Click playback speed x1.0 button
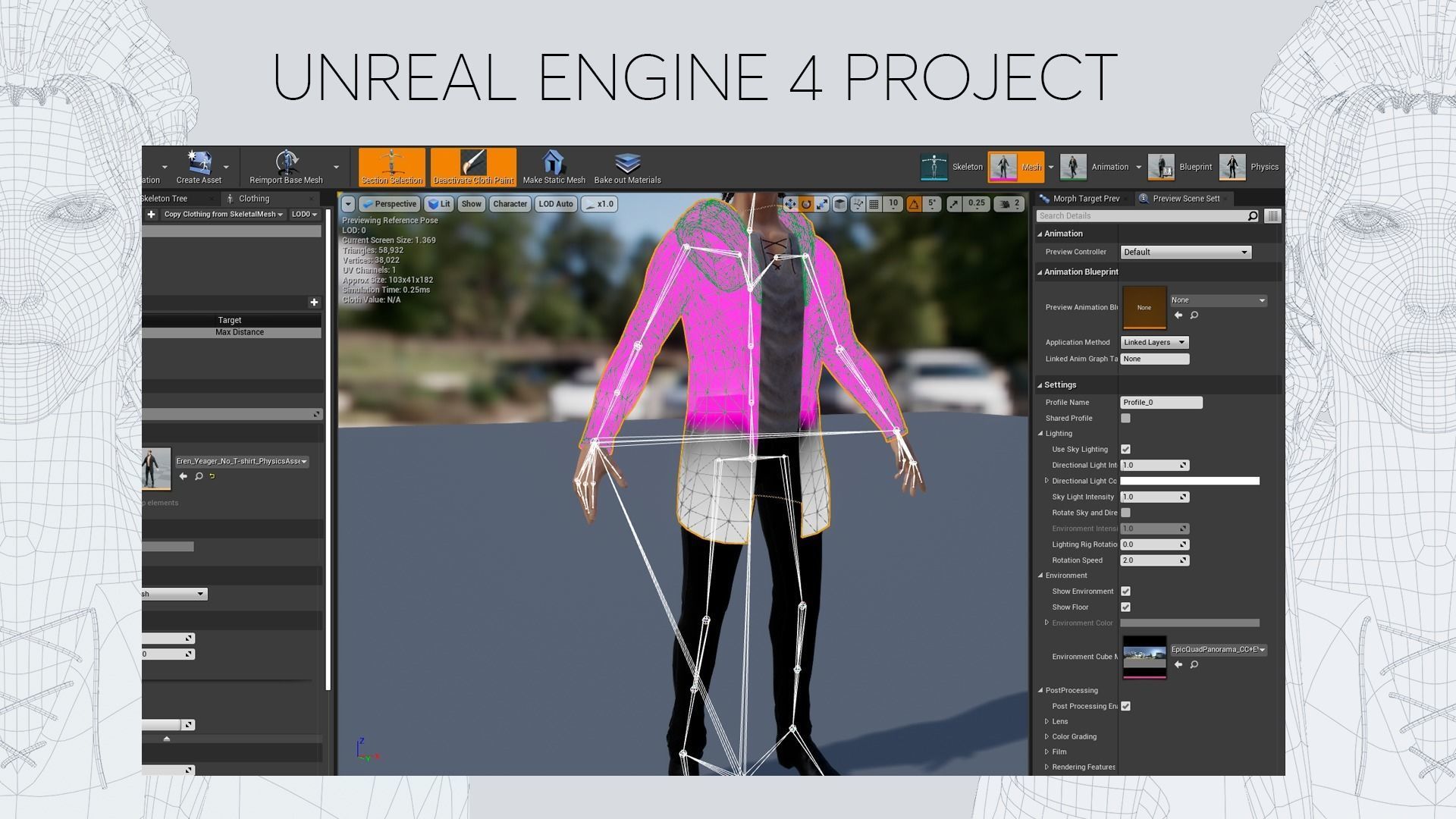This screenshot has height=819, width=1456. coord(599,204)
